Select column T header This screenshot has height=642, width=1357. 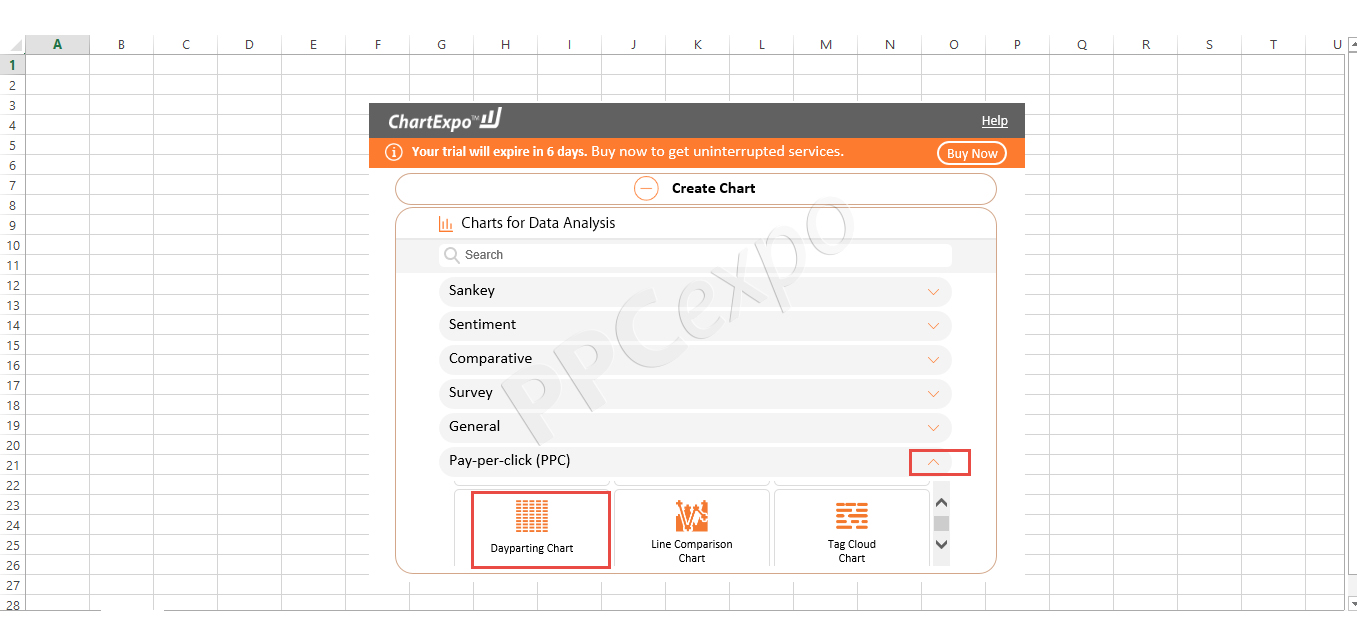coord(1273,45)
